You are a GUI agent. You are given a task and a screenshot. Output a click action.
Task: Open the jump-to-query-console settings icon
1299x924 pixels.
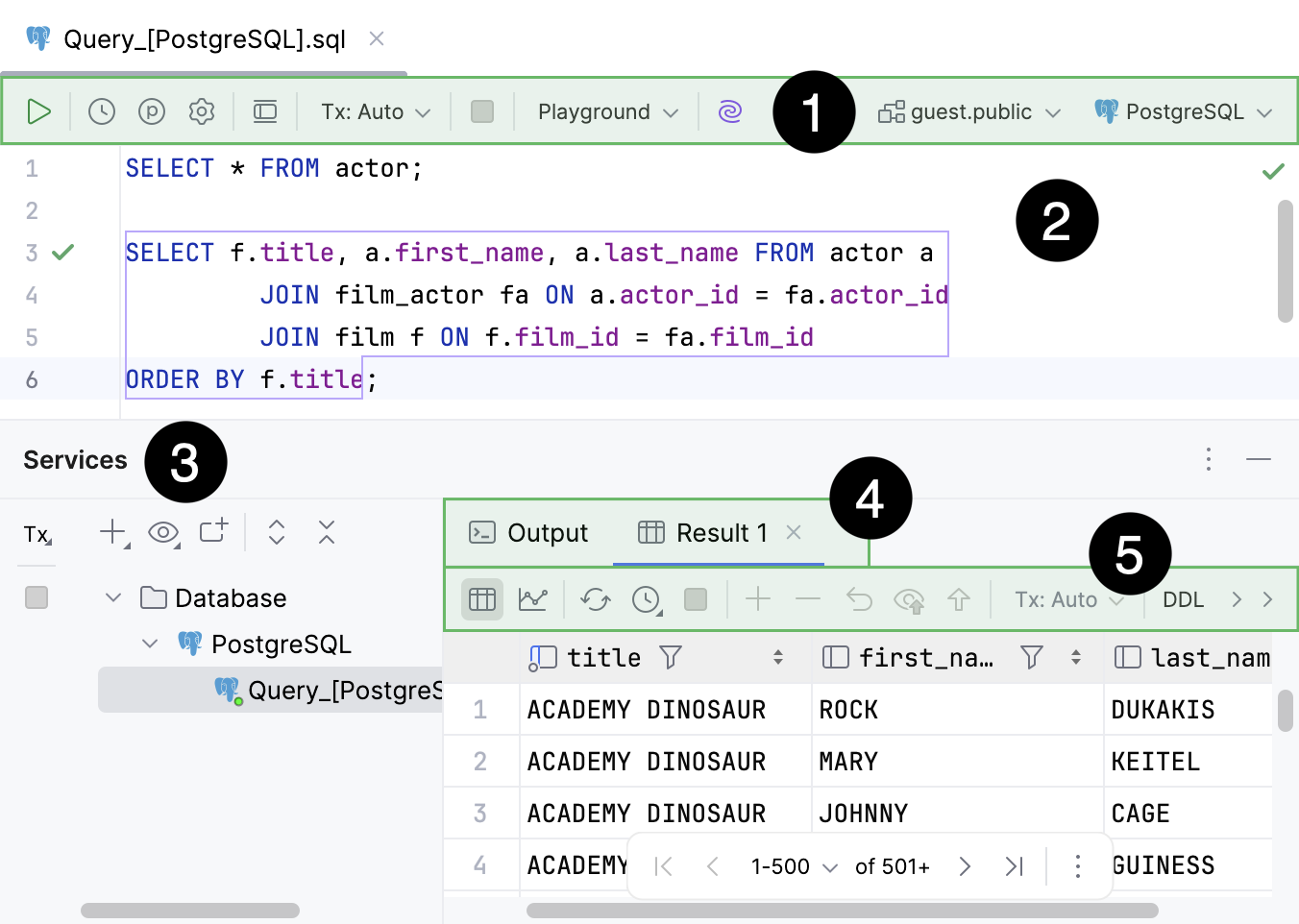point(152,110)
